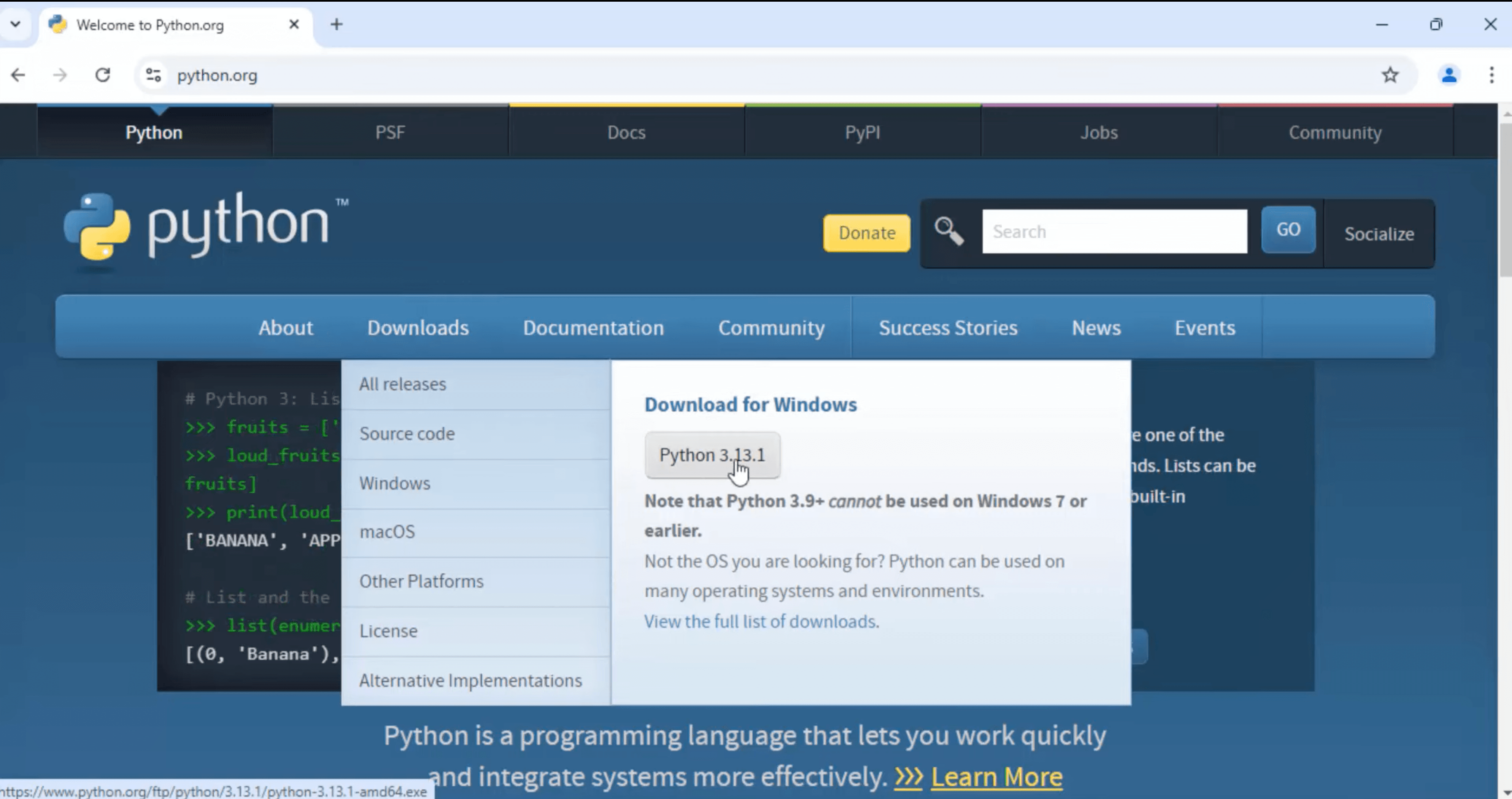Screen dimensions: 1512x799
Task: Click the Download for Windows heading
Action: (x=750, y=405)
